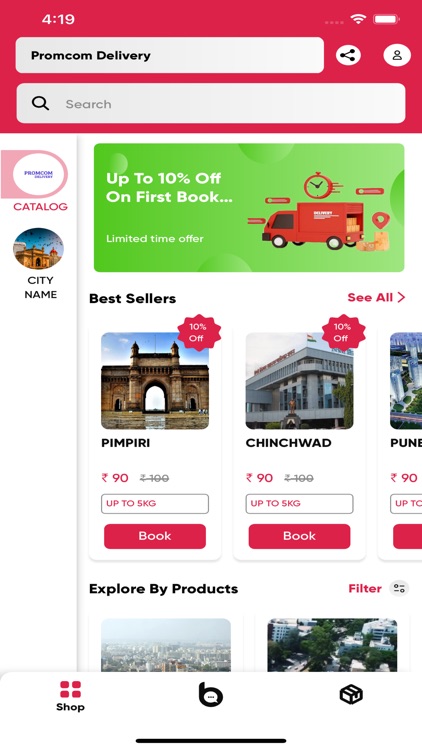
Task: Select the Shop tab grid icon
Action: click(x=70, y=689)
